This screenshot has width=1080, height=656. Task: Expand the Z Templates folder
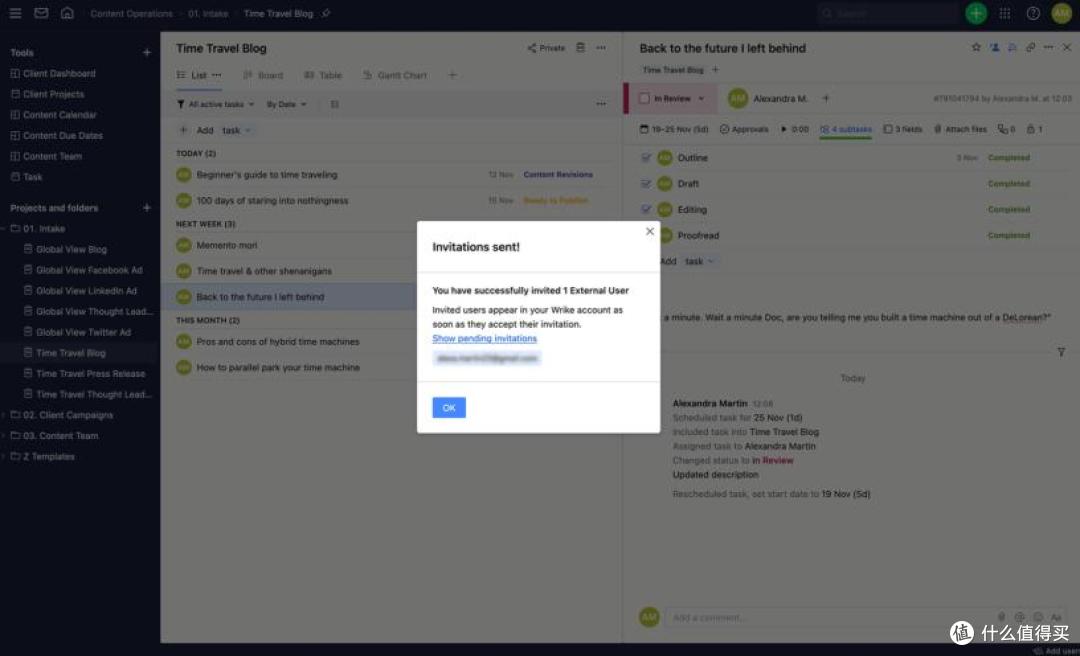point(3,456)
